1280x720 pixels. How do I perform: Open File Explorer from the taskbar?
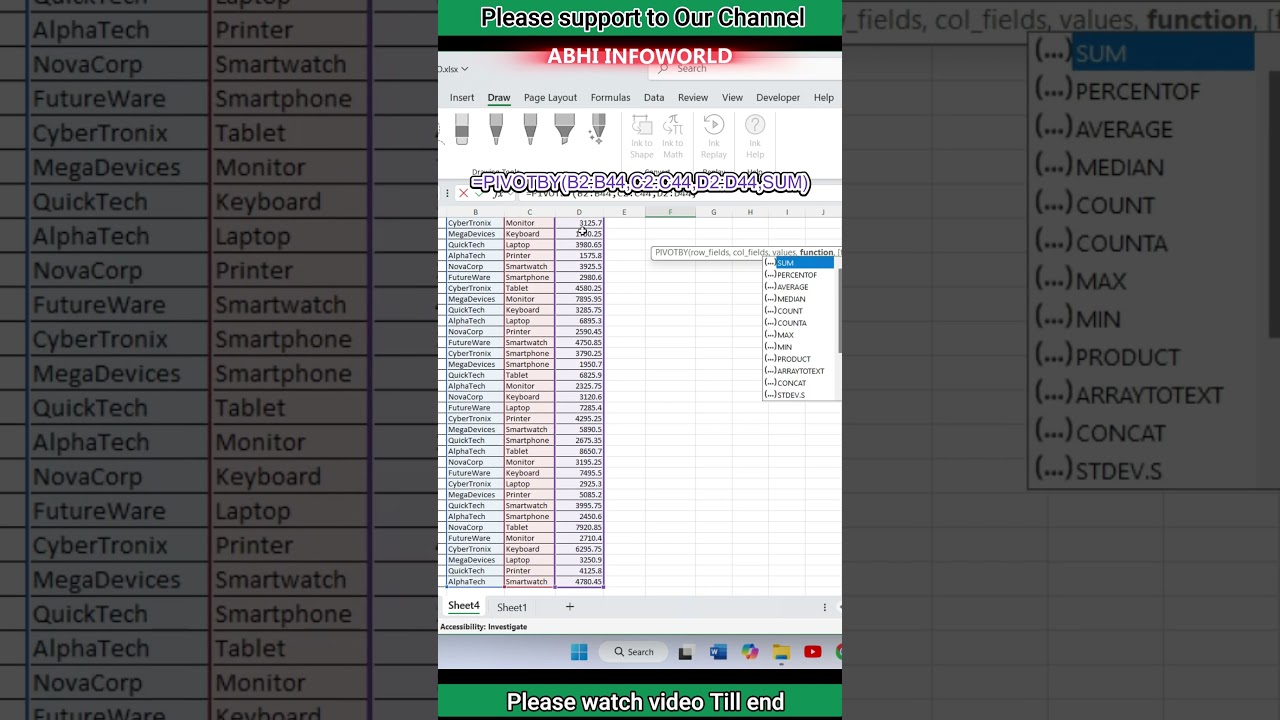point(781,652)
